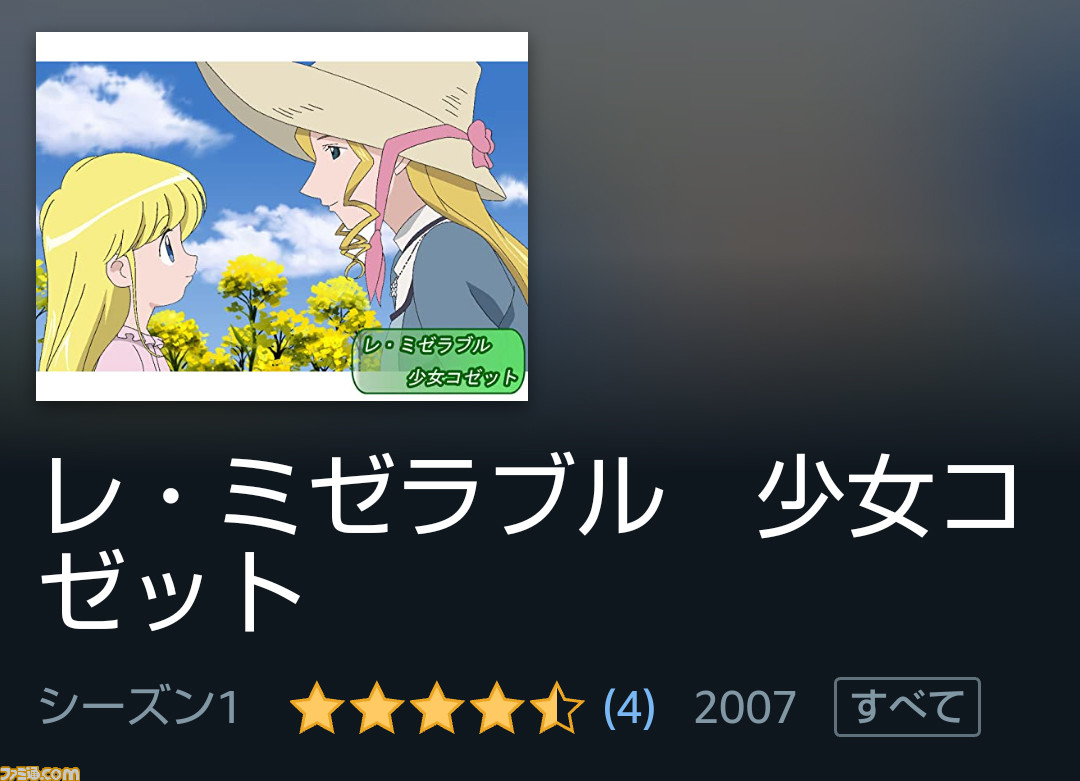The width and height of the screenshot is (1080, 781).
Task: Select the シーズン1 season label
Action: click(139, 707)
